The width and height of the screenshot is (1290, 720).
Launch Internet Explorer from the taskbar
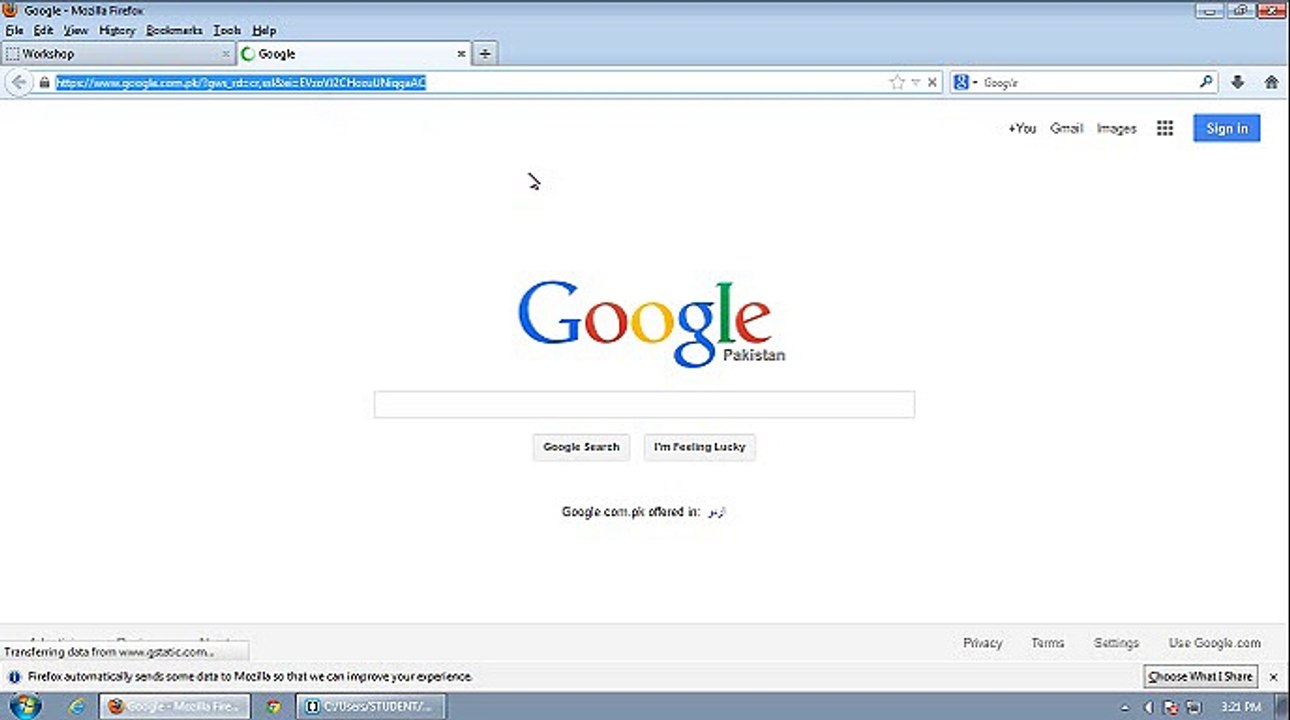pyautogui.click(x=77, y=706)
